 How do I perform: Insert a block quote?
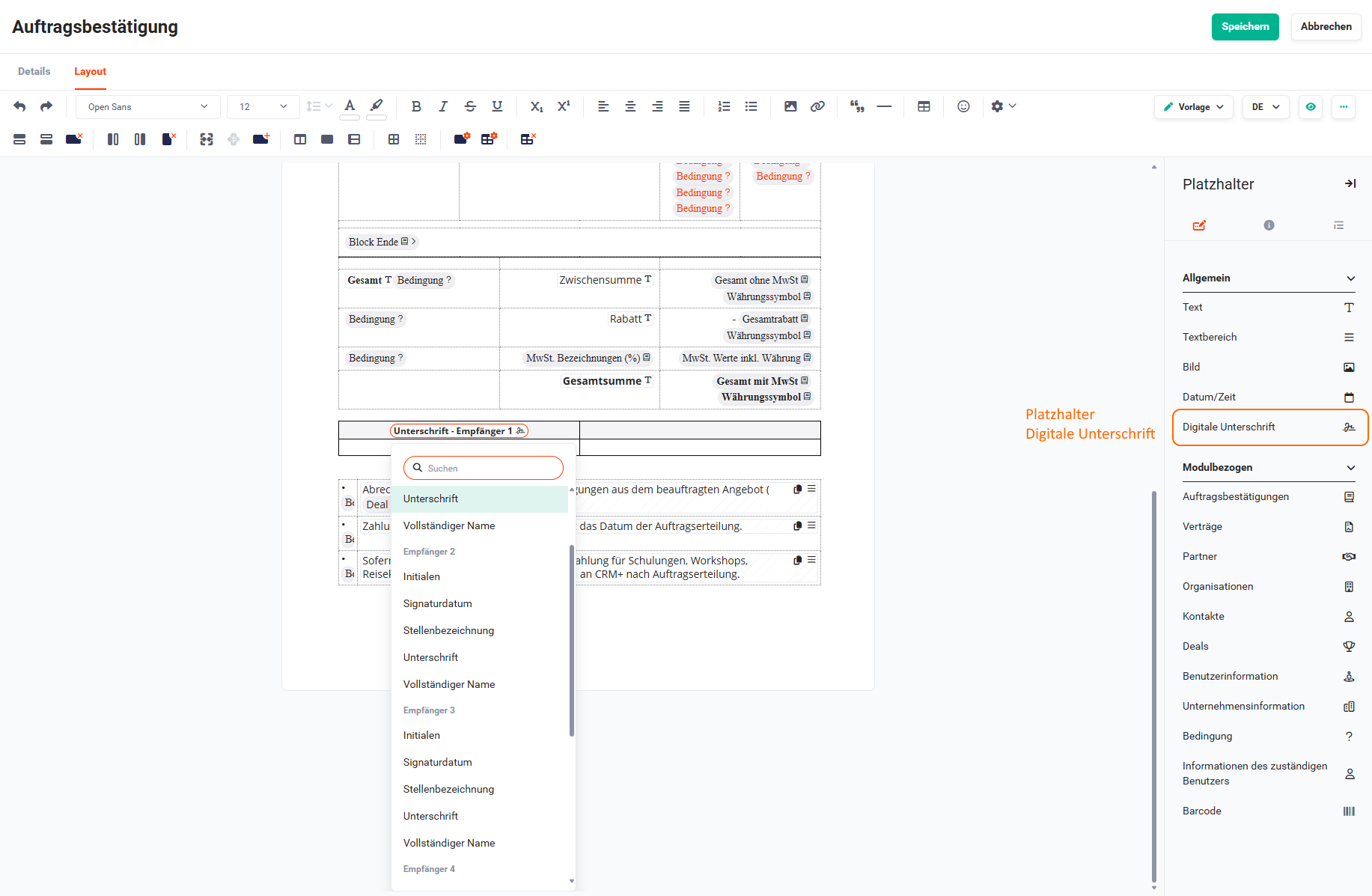857,106
